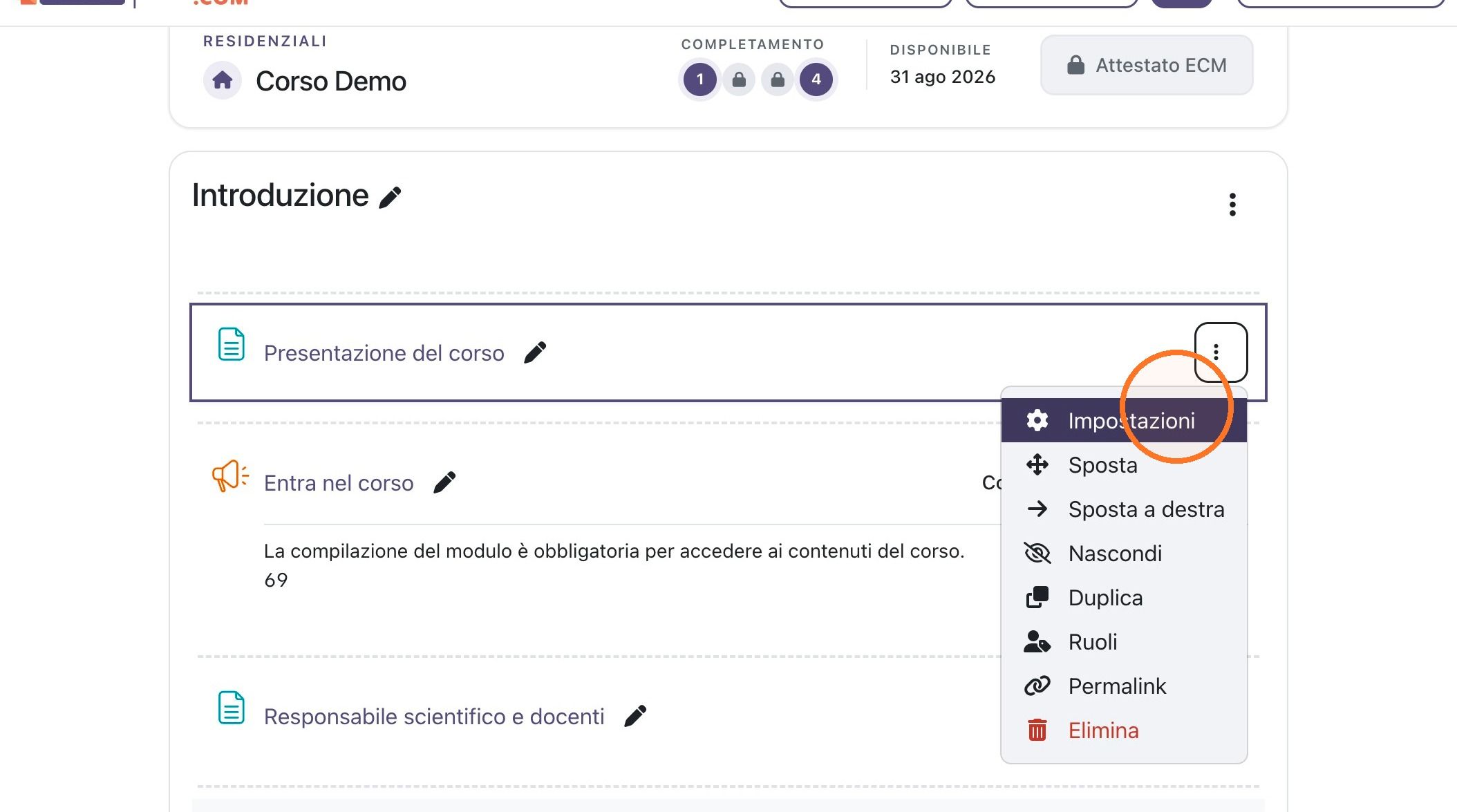Edit title pencil for Presentazione del corso
The image size is (1457, 812).
pyautogui.click(x=535, y=352)
